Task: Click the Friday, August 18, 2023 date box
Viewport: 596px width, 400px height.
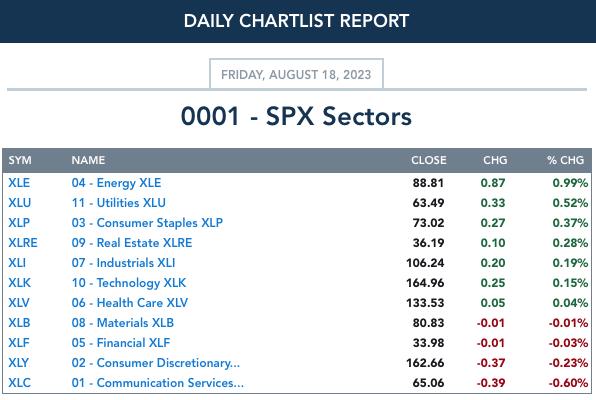Action: tap(296, 74)
